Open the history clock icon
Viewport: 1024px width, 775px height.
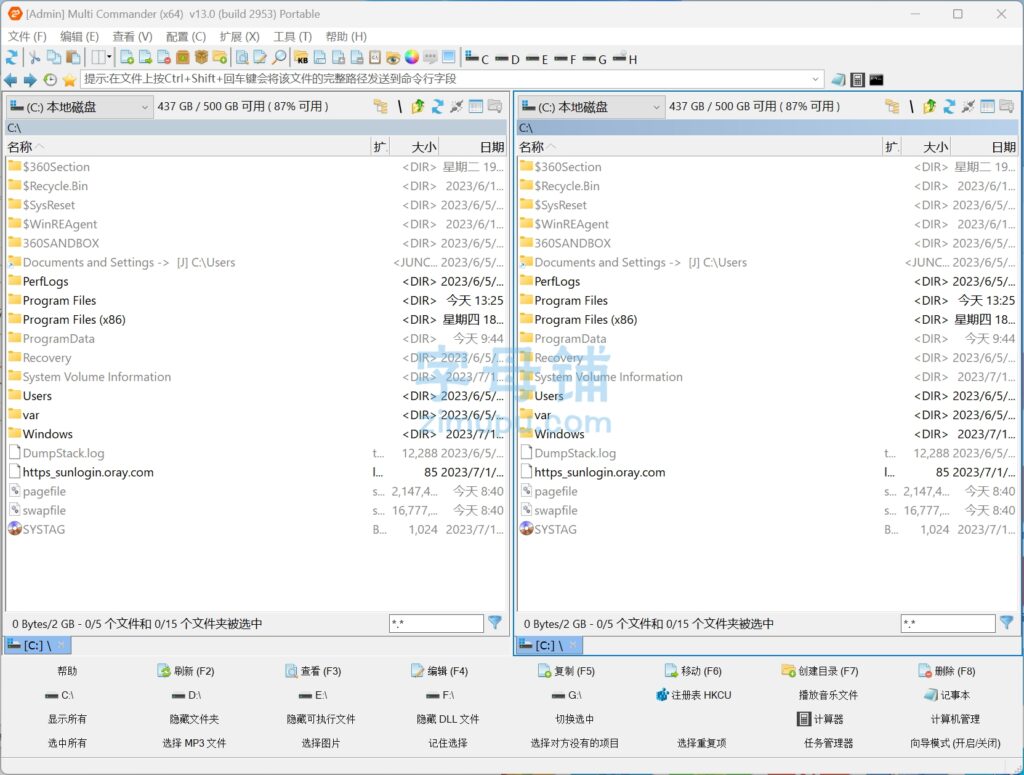(50, 80)
